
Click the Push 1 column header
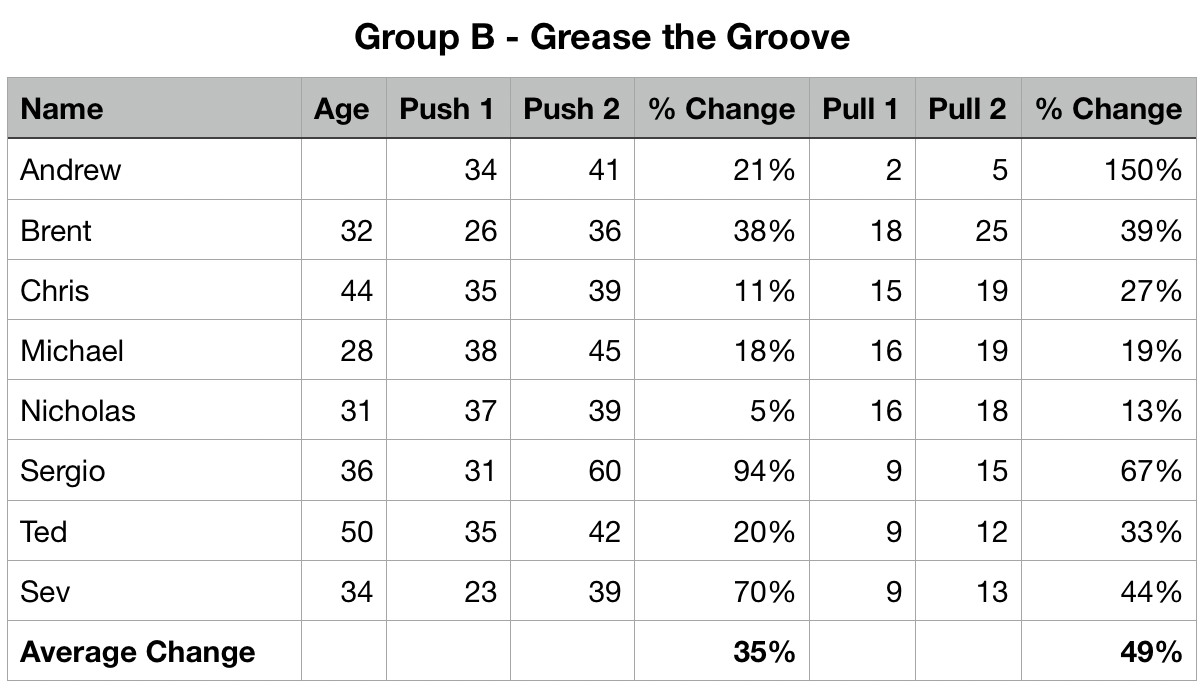(x=446, y=109)
